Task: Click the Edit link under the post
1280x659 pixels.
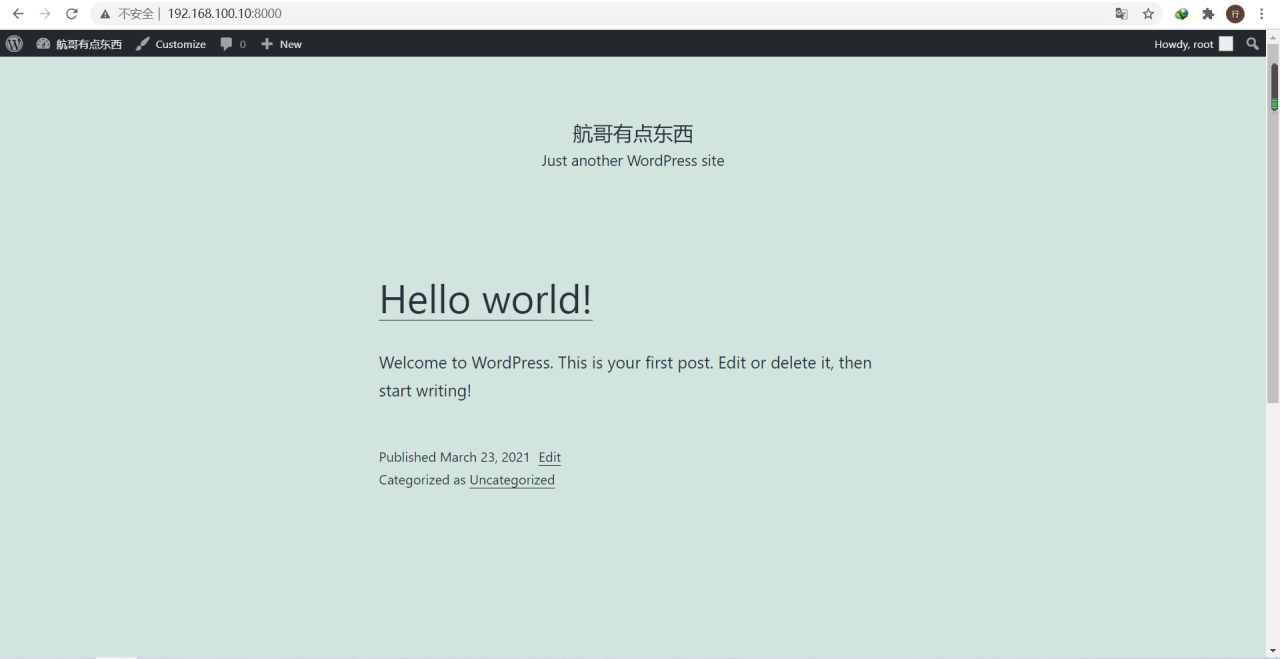Action: 549,457
